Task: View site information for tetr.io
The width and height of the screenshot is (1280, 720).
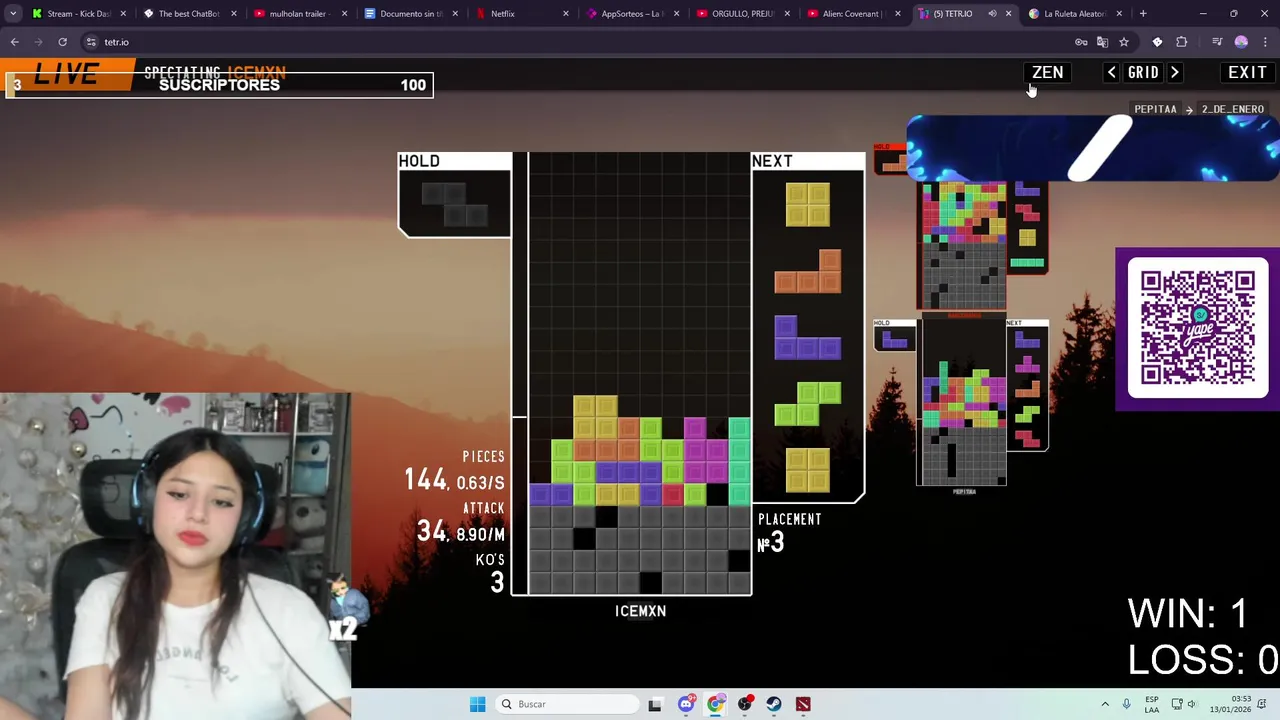Action: click(x=91, y=42)
